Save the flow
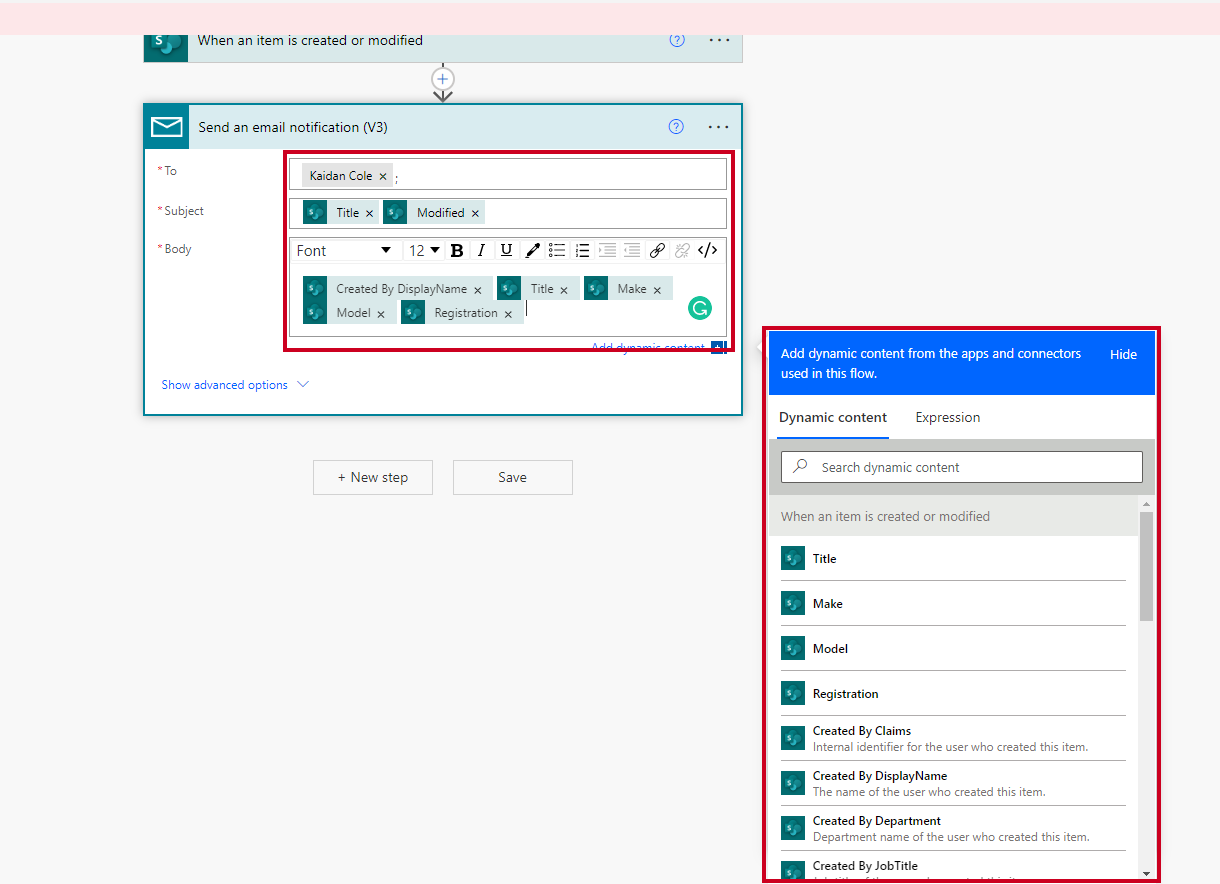The width and height of the screenshot is (1220, 884). [x=513, y=477]
